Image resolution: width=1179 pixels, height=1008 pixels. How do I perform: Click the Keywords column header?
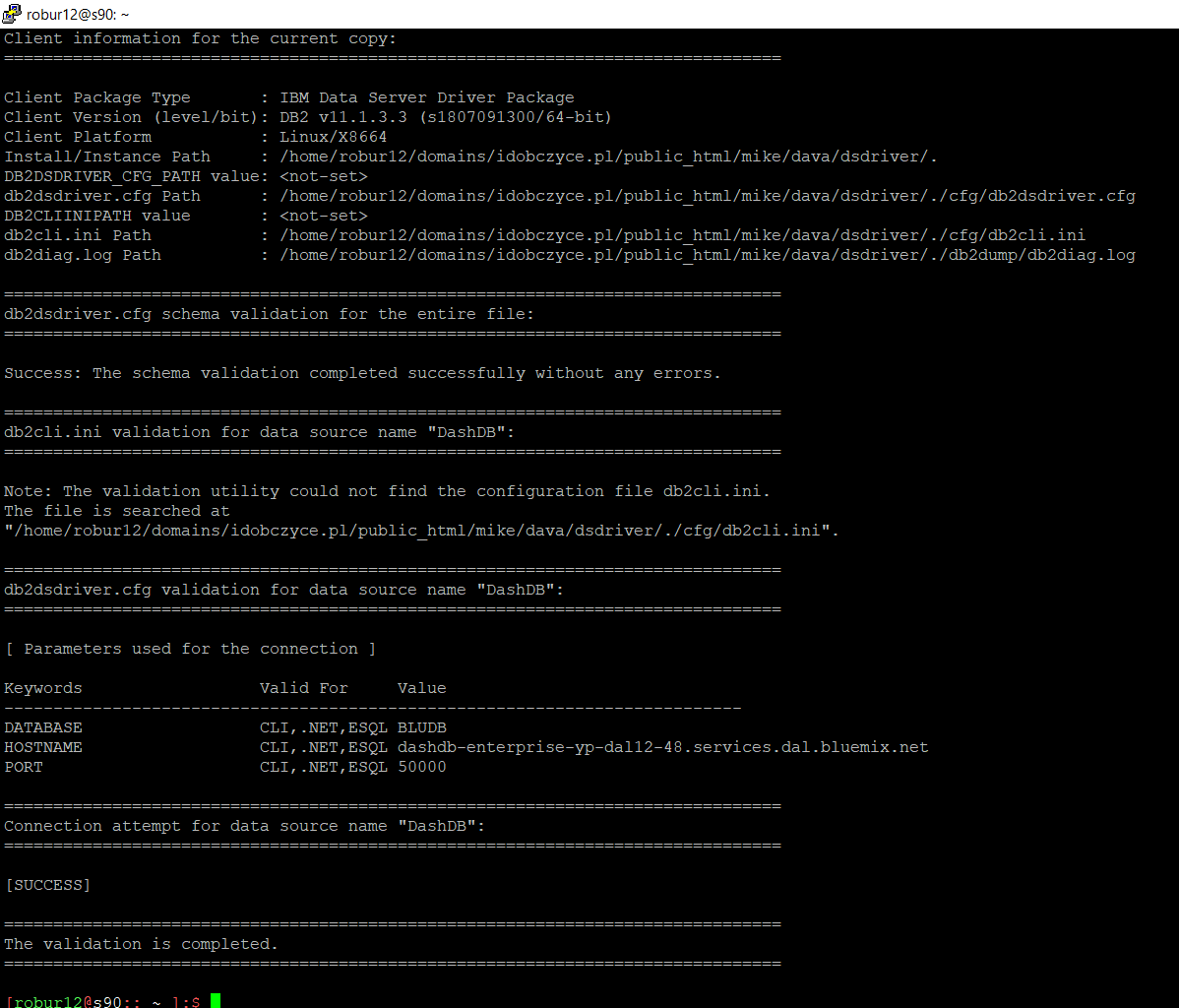[42, 687]
